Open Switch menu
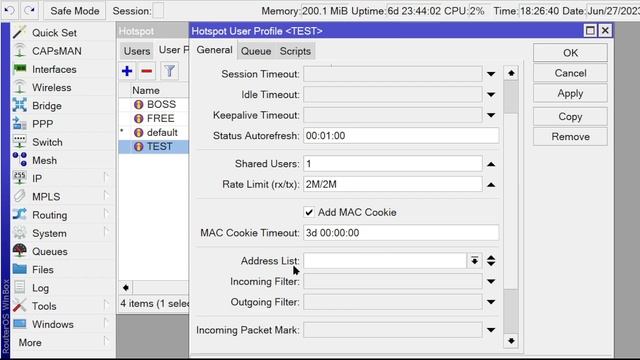The height and width of the screenshot is (360, 640). 47,142
